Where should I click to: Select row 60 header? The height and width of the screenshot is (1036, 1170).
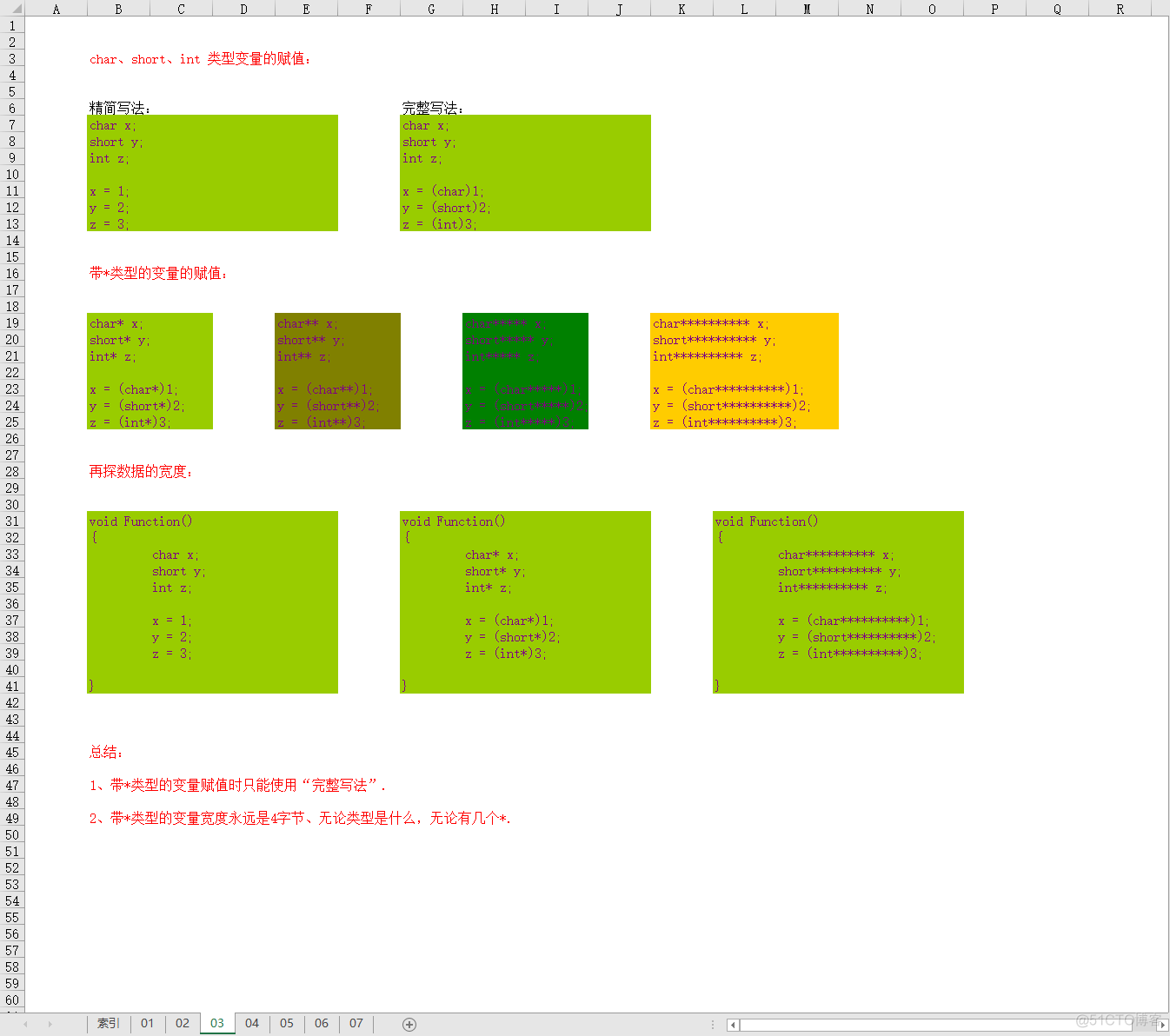12,1000
